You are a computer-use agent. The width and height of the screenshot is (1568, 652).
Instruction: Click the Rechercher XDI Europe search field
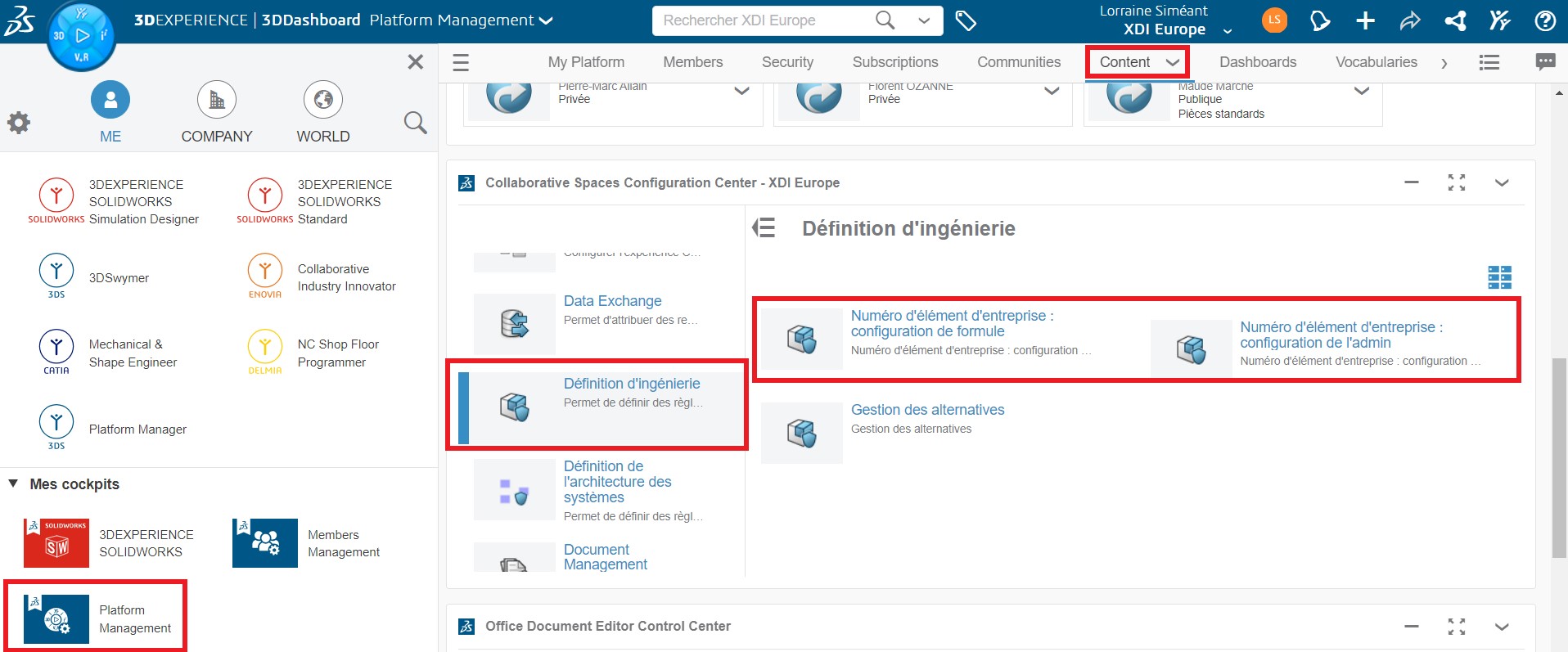[761, 20]
